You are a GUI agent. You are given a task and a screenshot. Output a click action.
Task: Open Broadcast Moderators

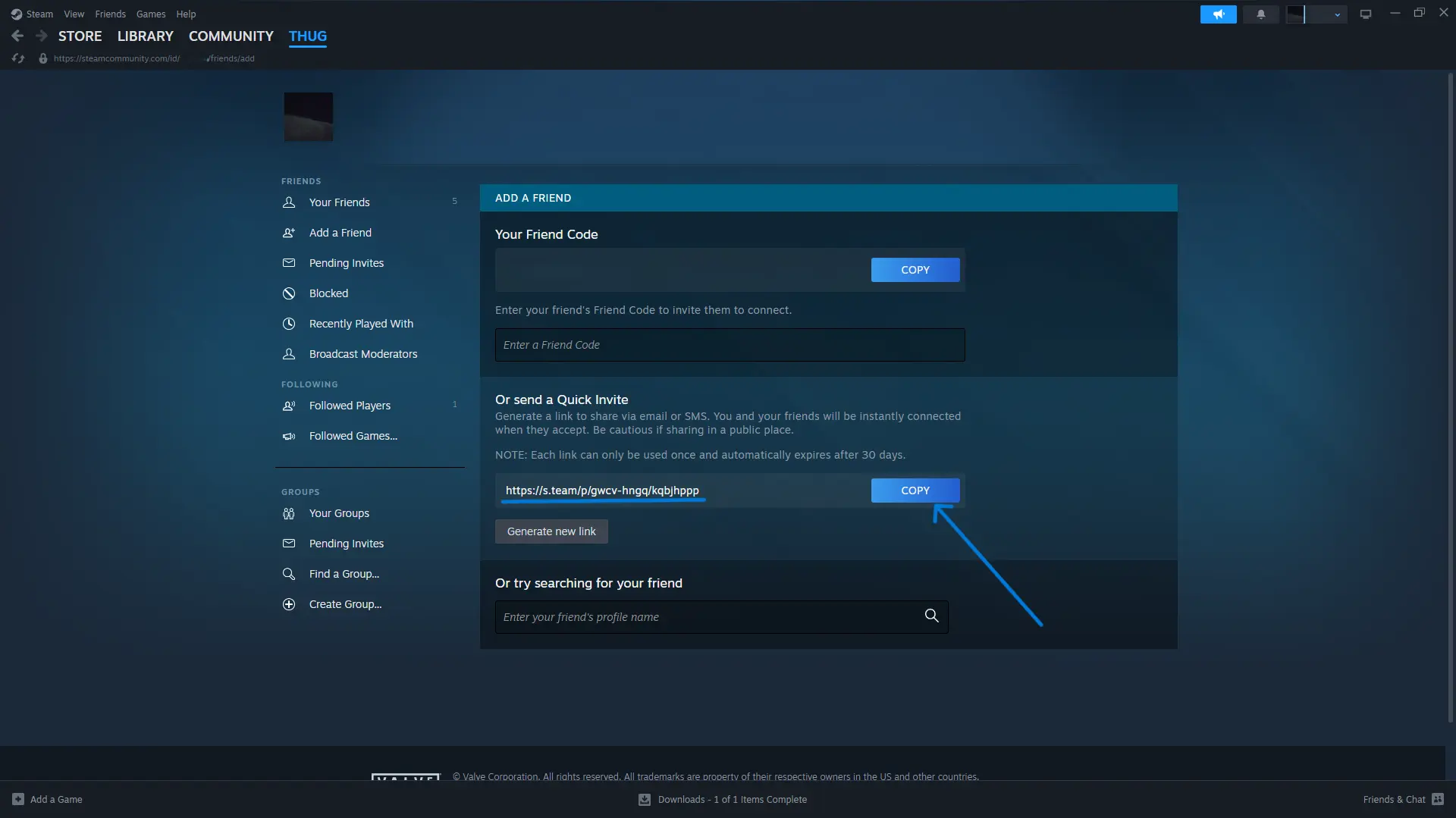coord(363,354)
